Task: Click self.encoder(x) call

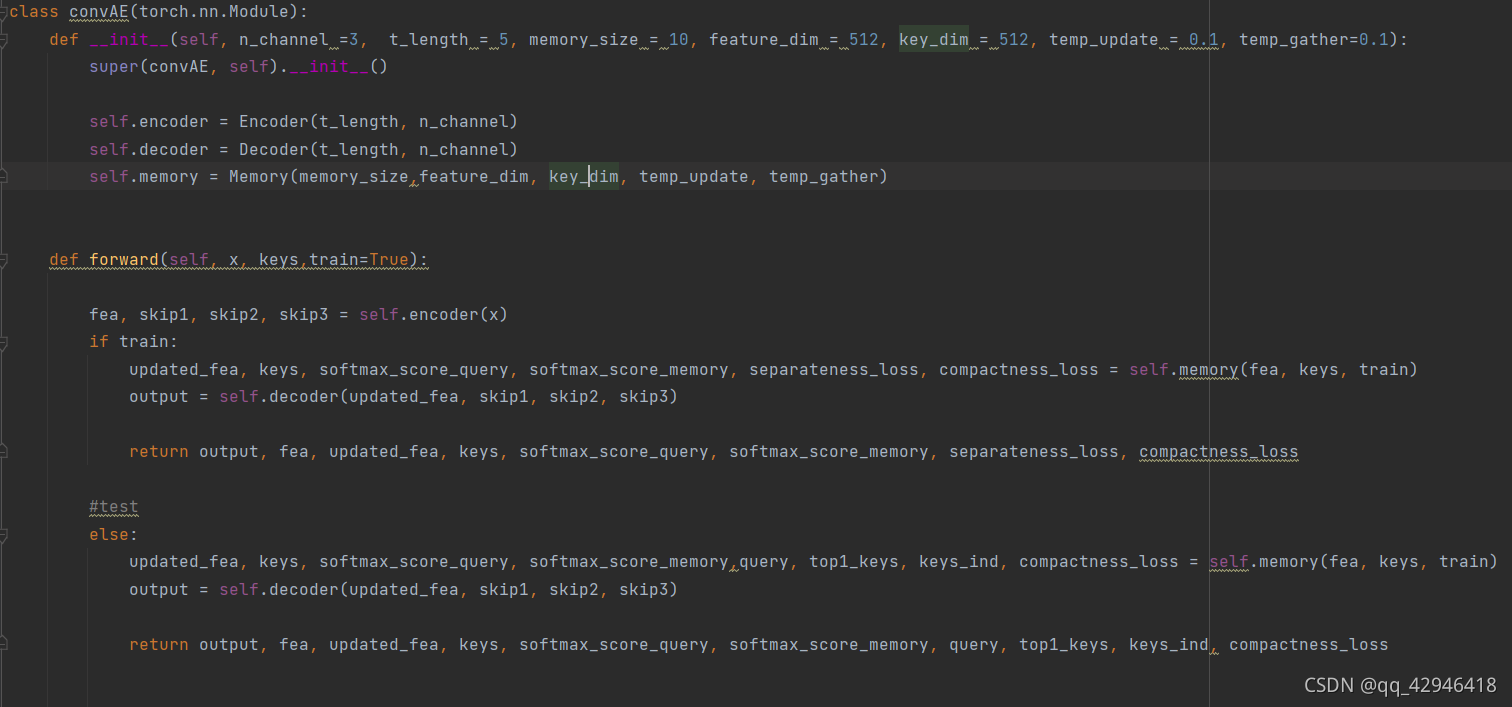Action: [433, 315]
